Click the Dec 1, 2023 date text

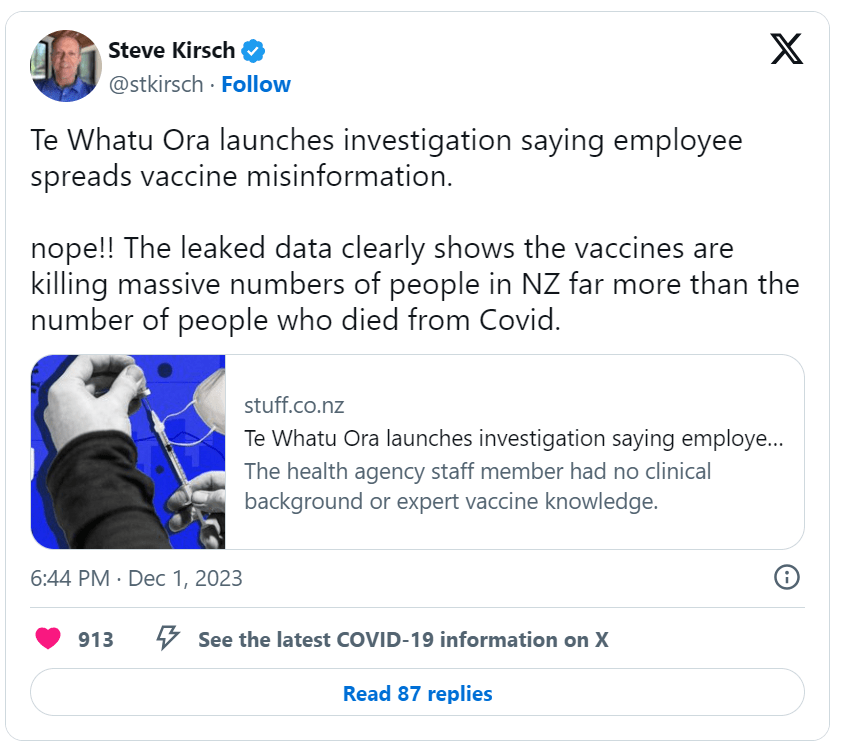pos(185,578)
